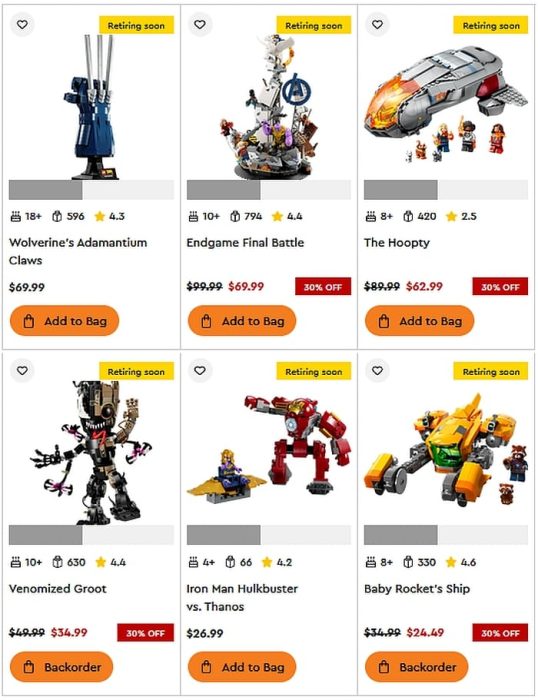Click image carousel bar under Iron Man Hulkbuster

[x=269, y=535]
